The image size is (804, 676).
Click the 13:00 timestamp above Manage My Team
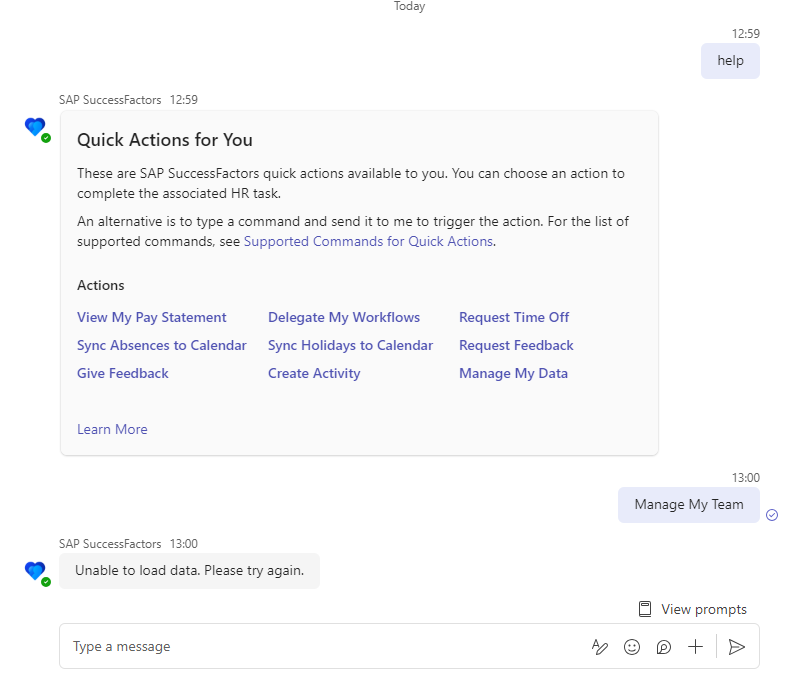coord(746,478)
